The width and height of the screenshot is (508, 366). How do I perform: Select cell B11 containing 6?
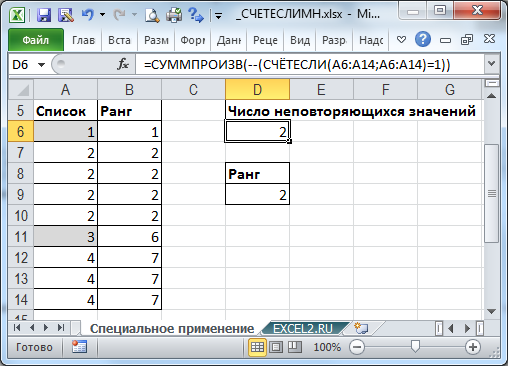pos(129,237)
